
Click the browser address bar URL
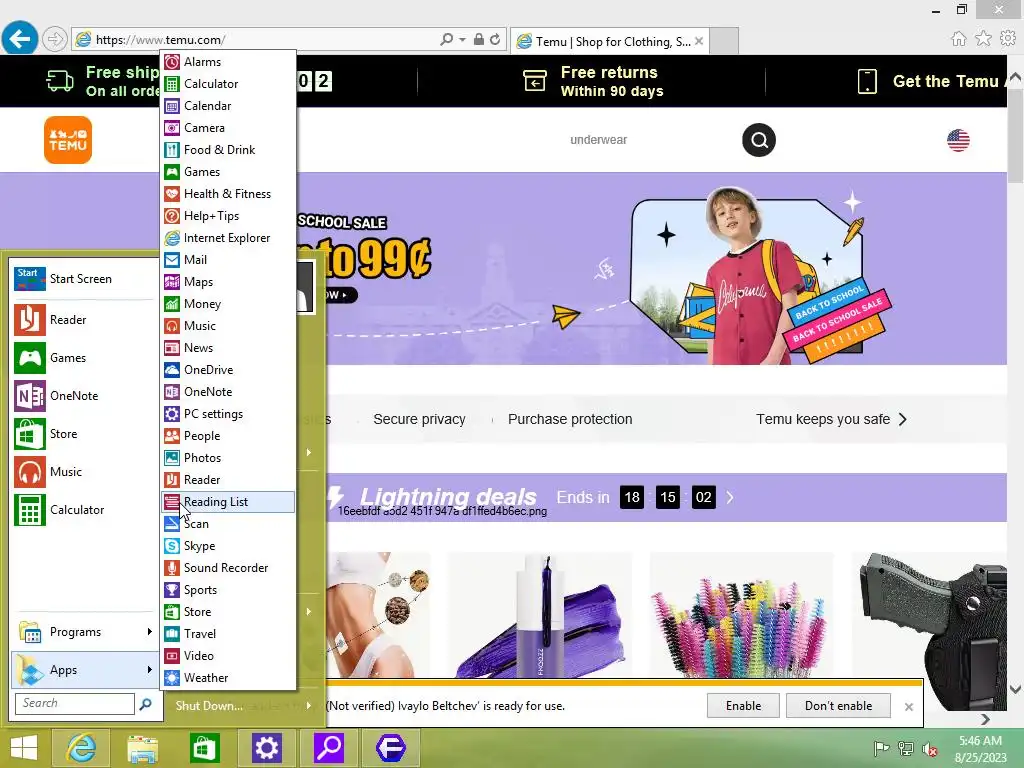point(160,40)
